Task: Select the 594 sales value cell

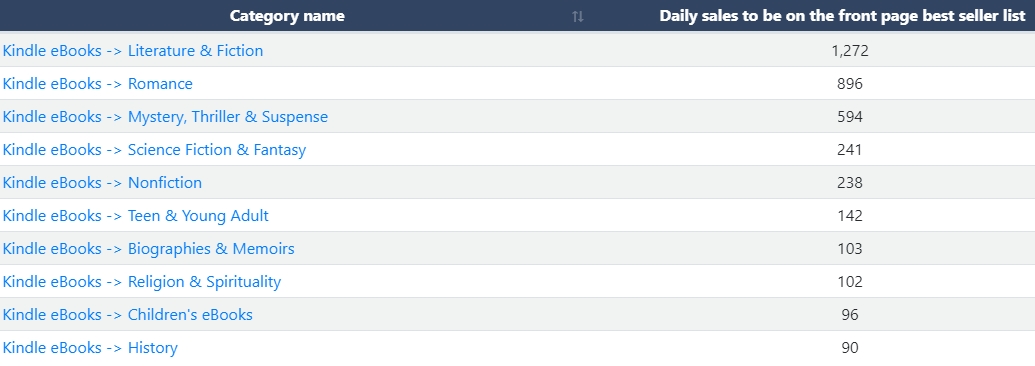Action: [x=850, y=116]
